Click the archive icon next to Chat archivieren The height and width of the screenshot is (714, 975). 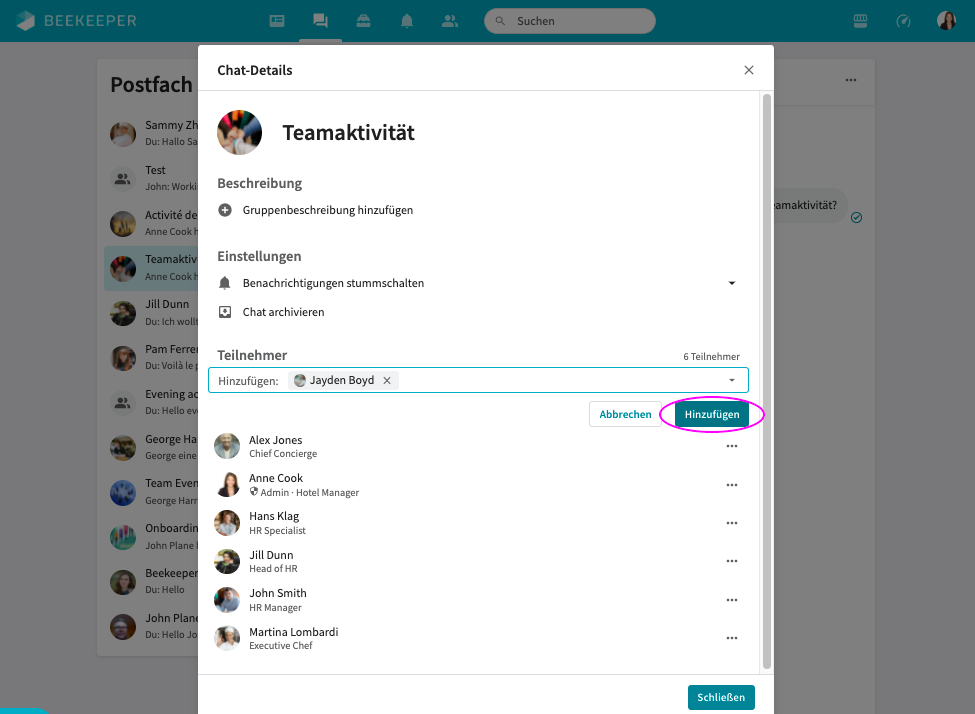click(225, 312)
